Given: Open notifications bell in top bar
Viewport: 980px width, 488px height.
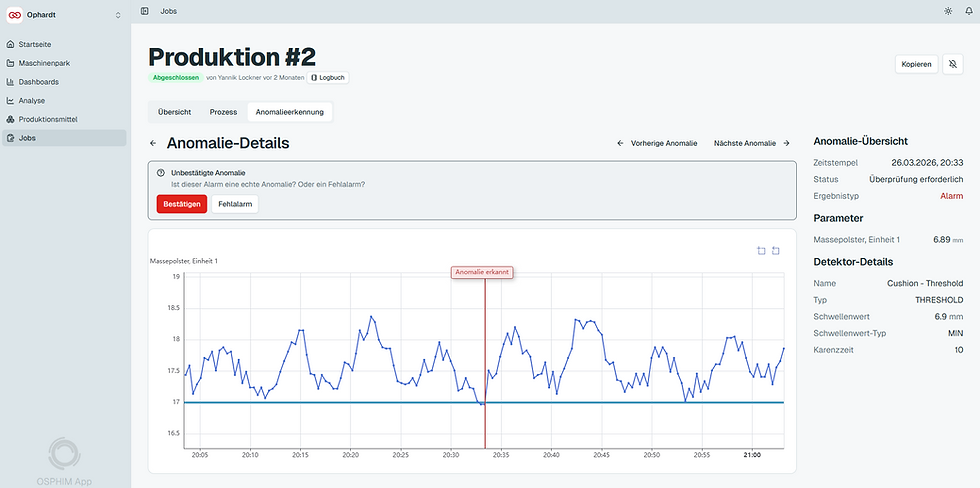Looking at the screenshot, I should pyautogui.click(x=969, y=11).
